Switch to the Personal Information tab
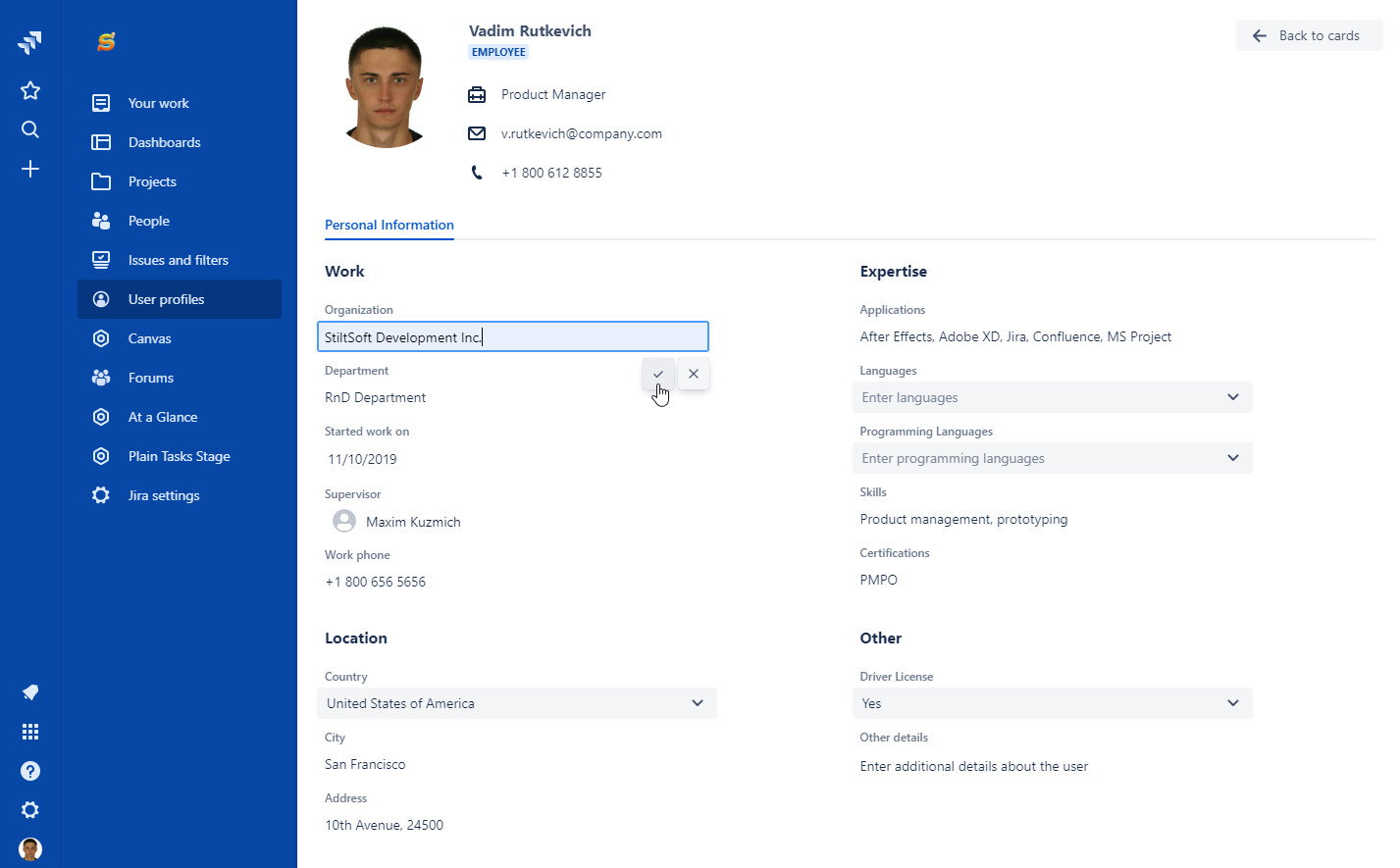 [x=389, y=225]
